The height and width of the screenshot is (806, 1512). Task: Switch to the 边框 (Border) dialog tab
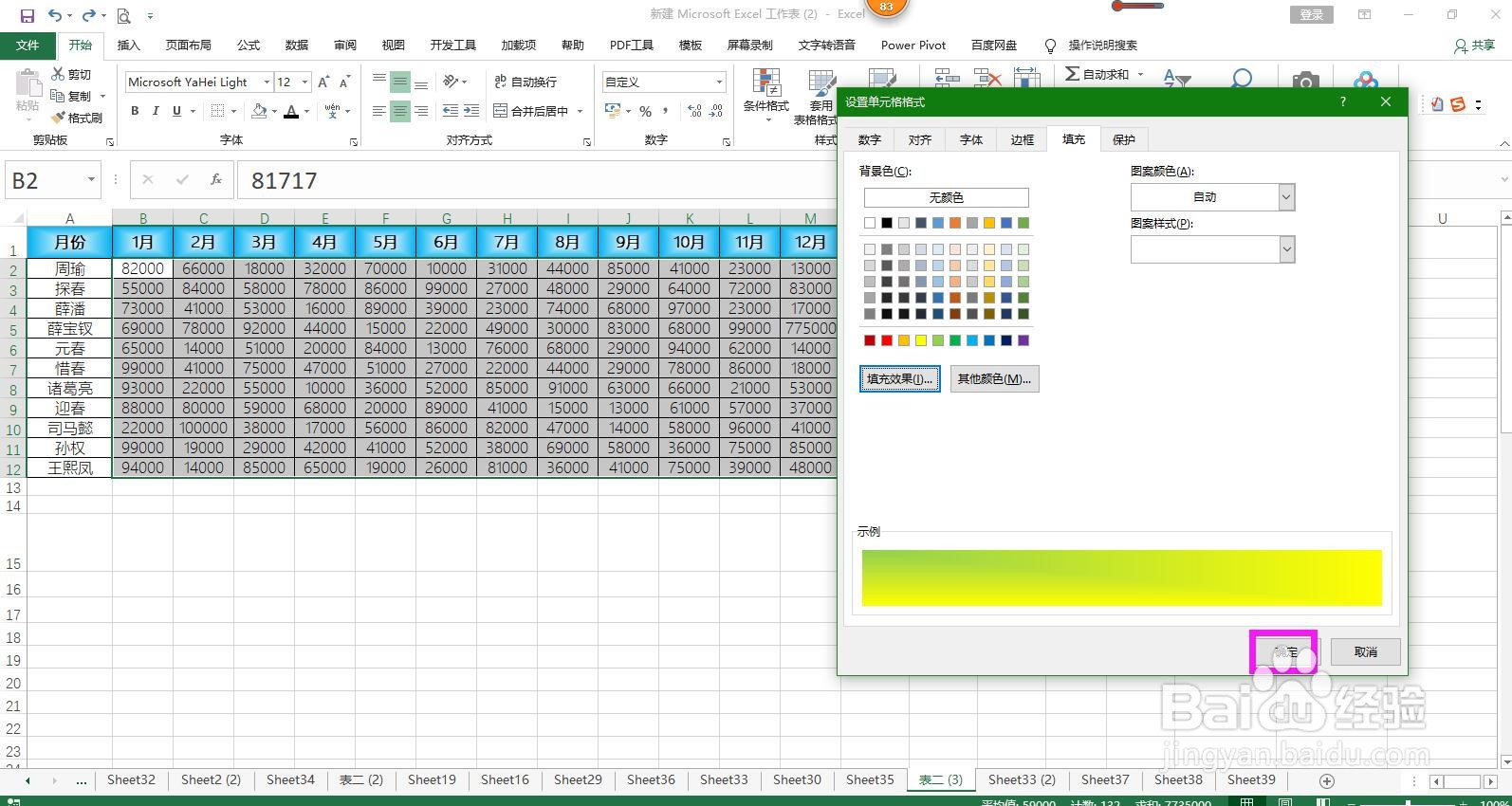[1022, 139]
